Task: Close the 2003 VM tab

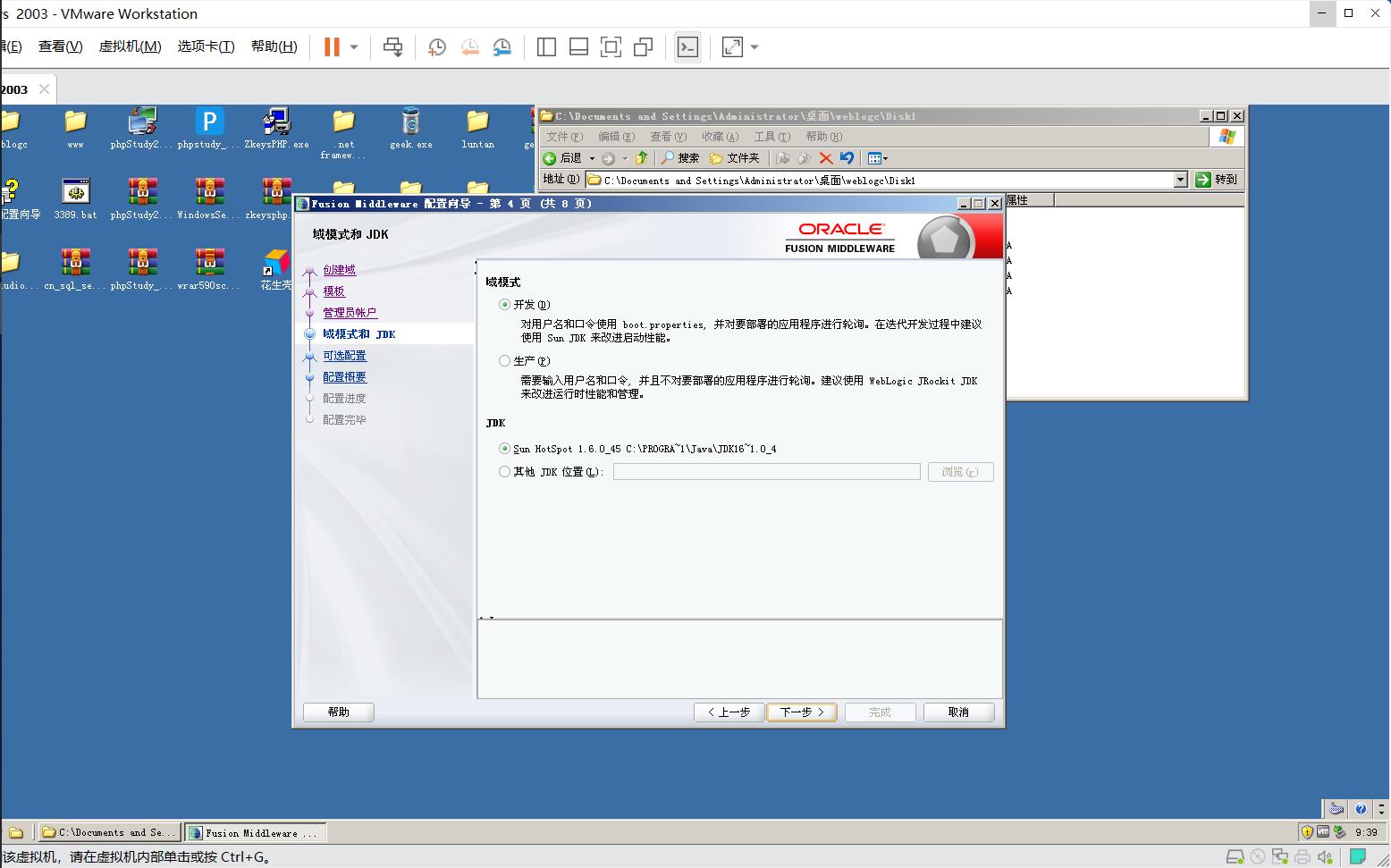Action: (x=44, y=89)
